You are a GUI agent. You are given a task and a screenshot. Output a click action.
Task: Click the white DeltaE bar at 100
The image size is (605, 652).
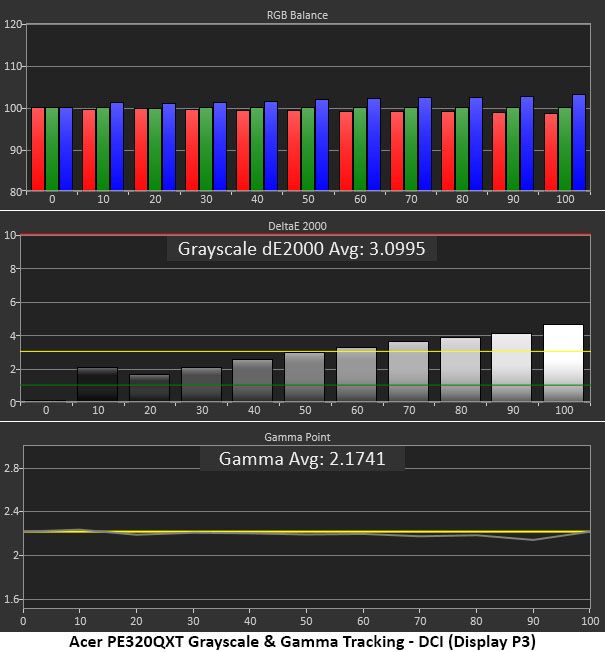pyautogui.click(x=563, y=363)
